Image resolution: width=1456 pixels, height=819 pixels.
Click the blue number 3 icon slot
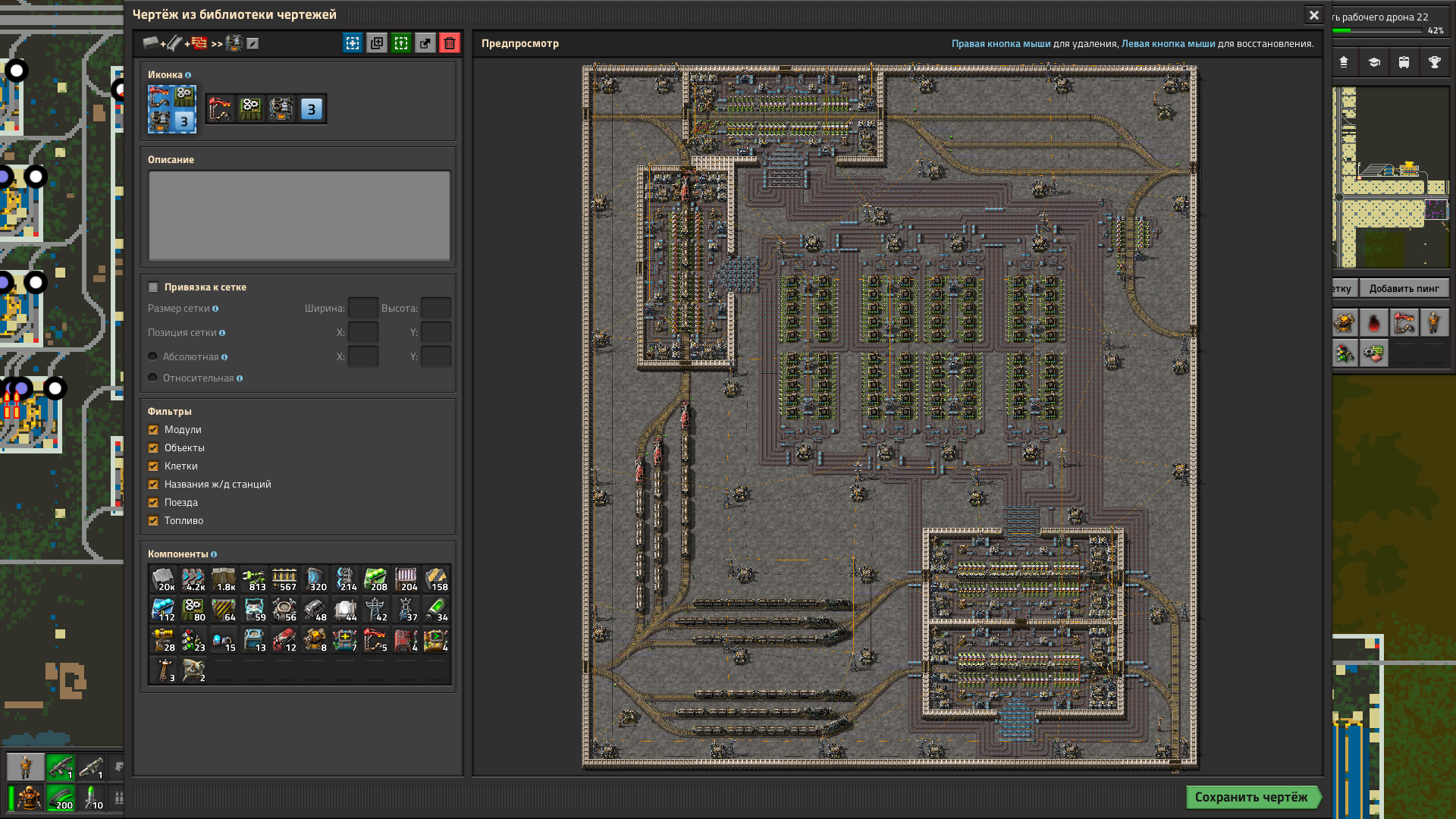click(x=312, y=109)
